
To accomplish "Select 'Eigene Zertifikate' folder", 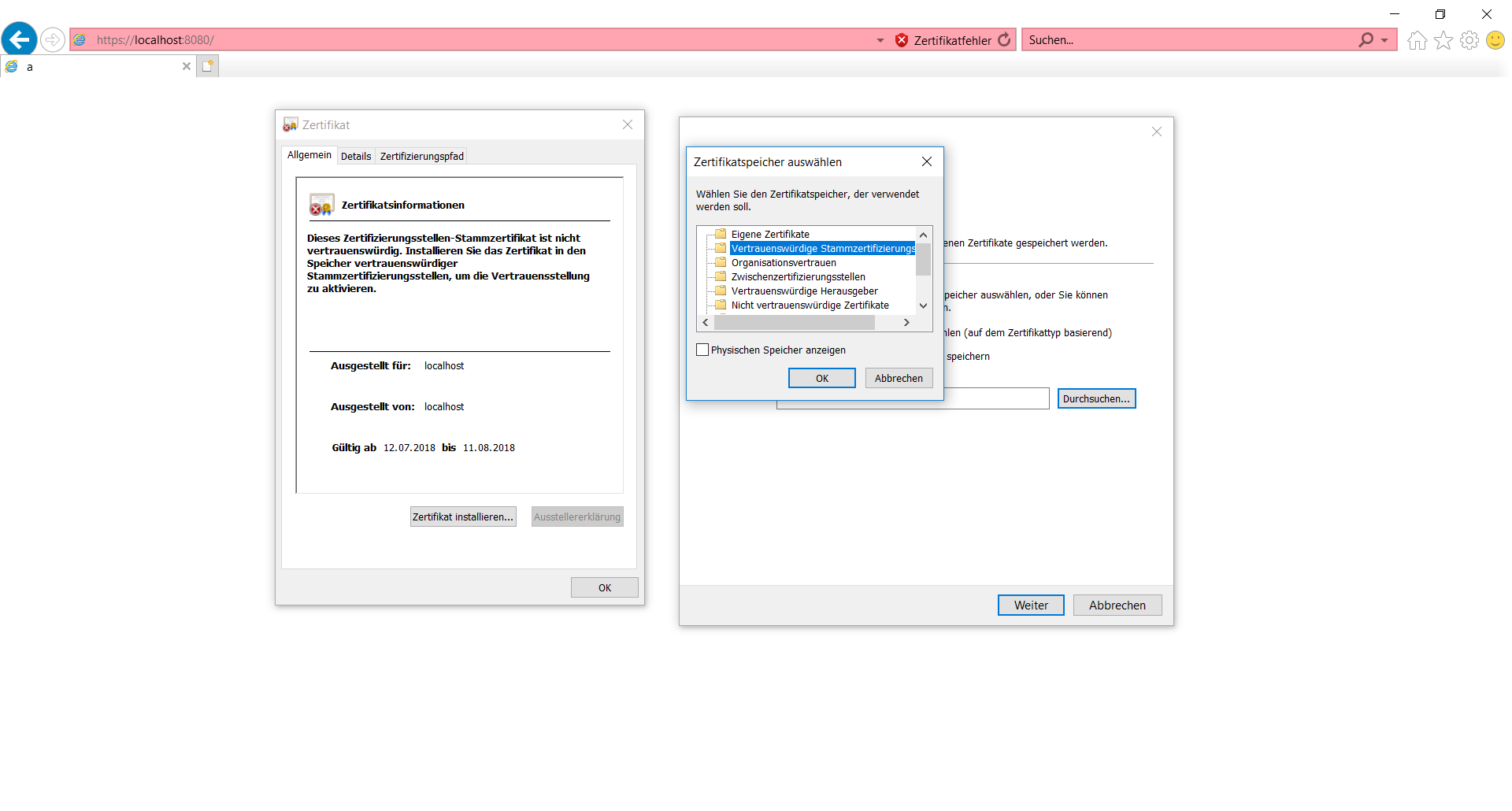I will pos(770,235).
